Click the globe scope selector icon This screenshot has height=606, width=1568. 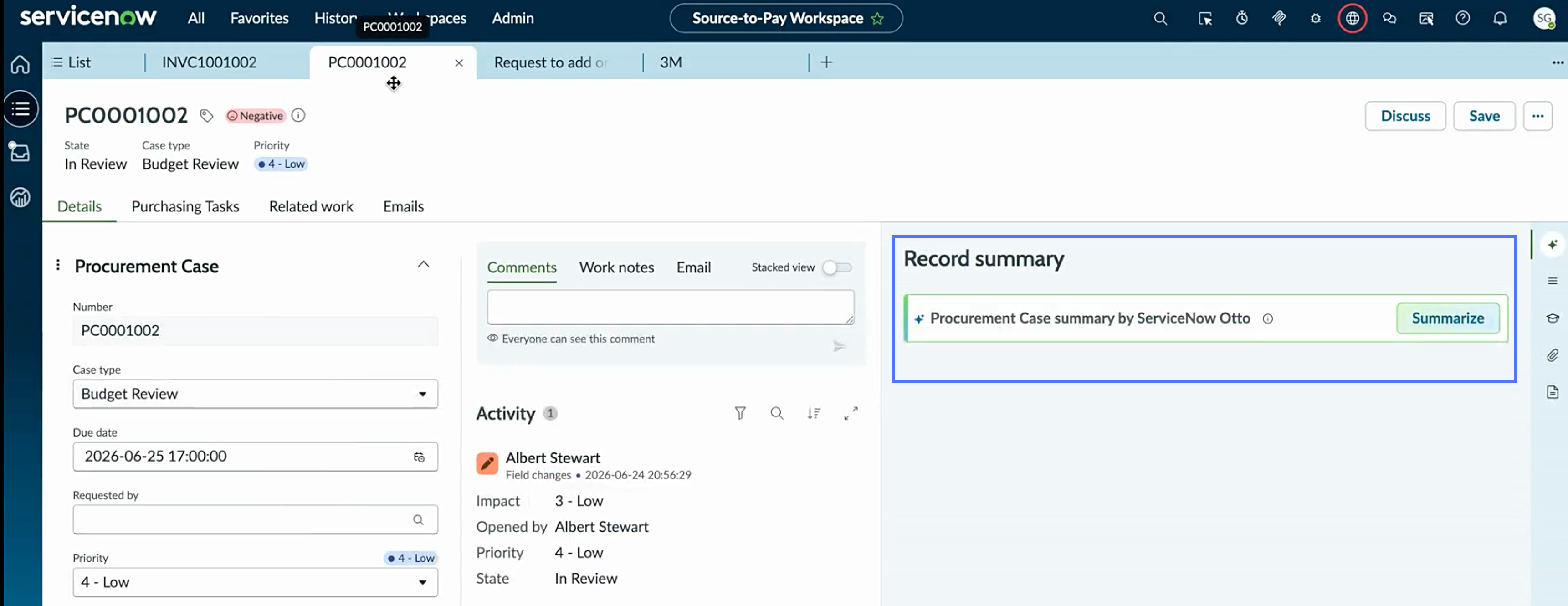click(1352, 18)
